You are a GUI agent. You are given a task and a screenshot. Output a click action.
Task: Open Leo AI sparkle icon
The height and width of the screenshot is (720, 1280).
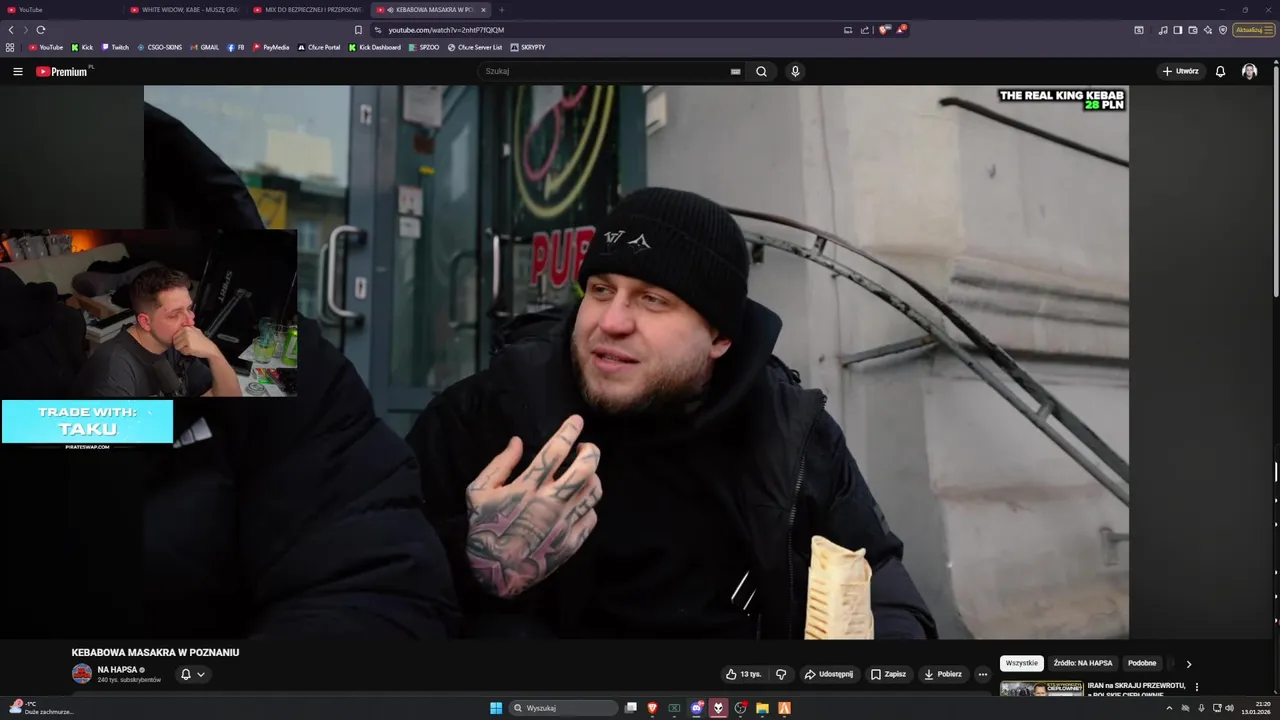click(x=1208, y=30)
